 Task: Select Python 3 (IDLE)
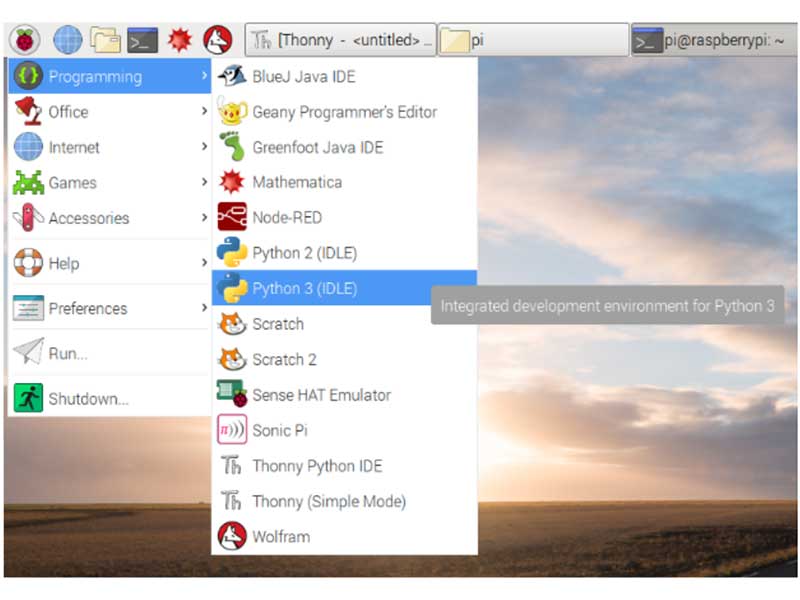[x=300, y=288]
